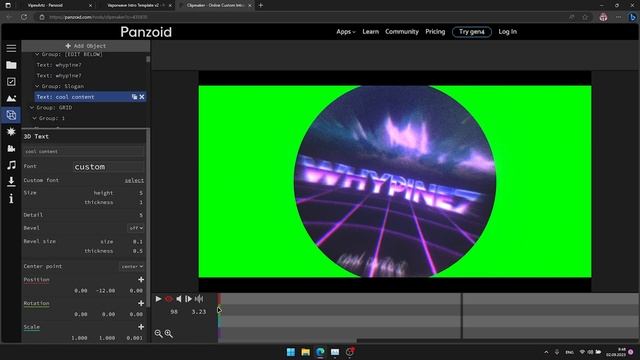Click the object list scrollbar

[148, 60]
